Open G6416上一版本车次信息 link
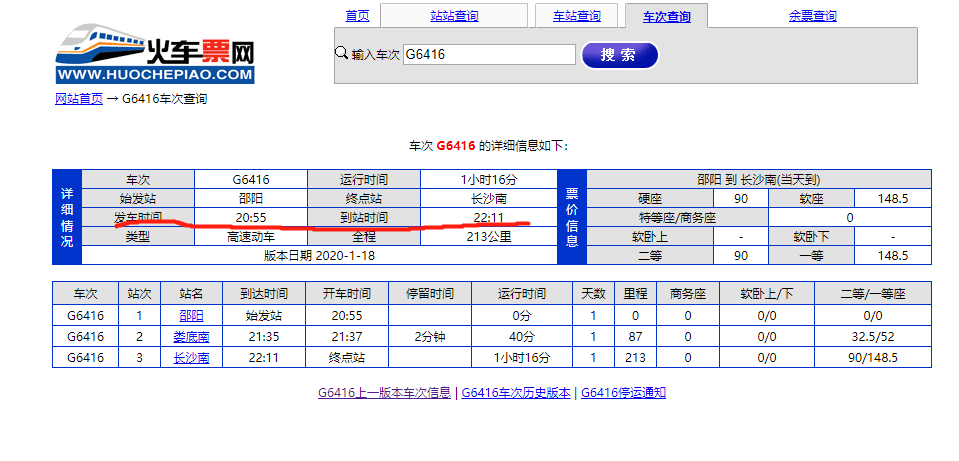The width and height of the screenshot is (959, 461). point(384,393)
